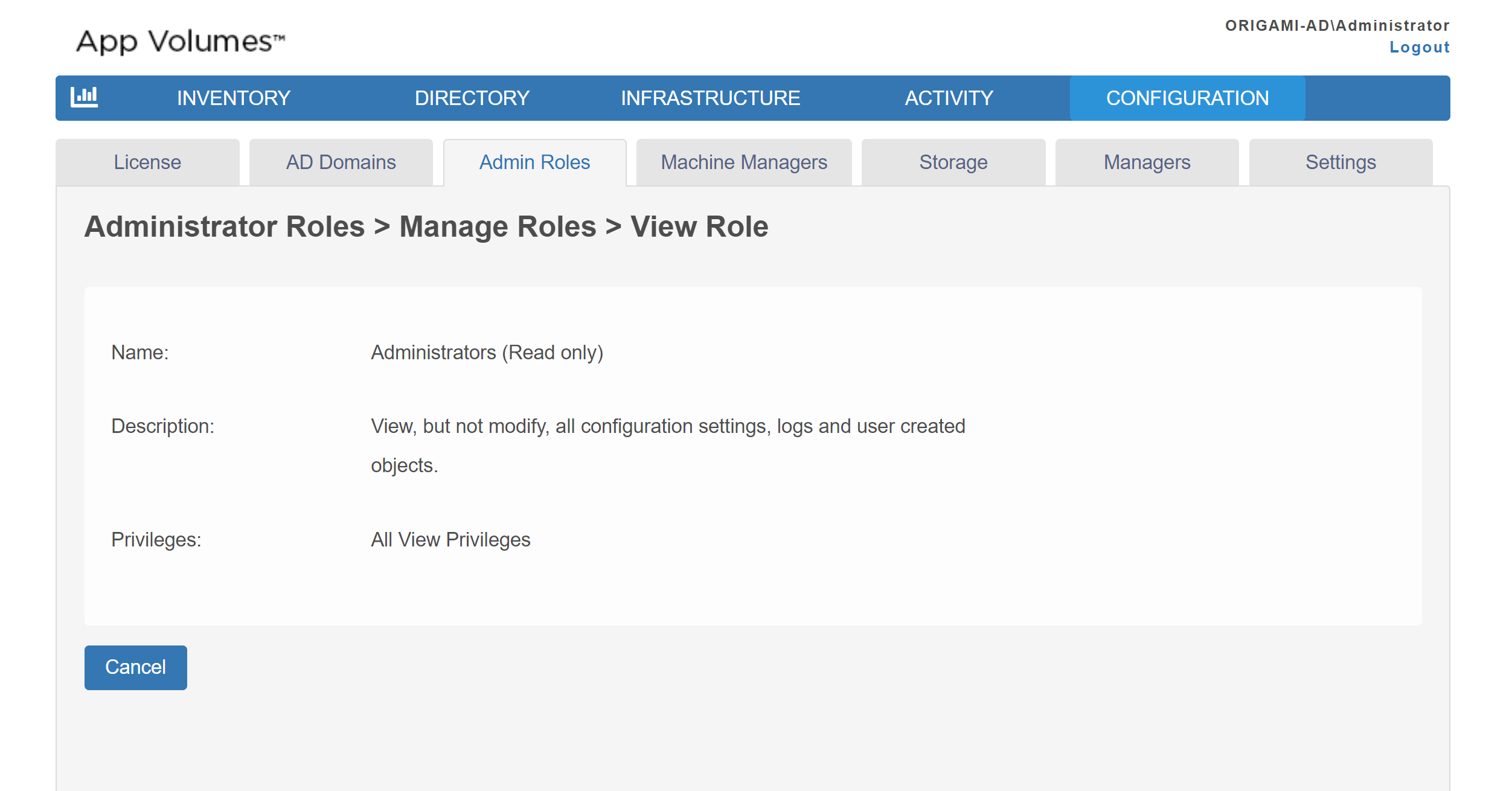Screen dimensions: 1512x791
Task: Open the ACTIVITY section
Action: click(x=949, y=98)
